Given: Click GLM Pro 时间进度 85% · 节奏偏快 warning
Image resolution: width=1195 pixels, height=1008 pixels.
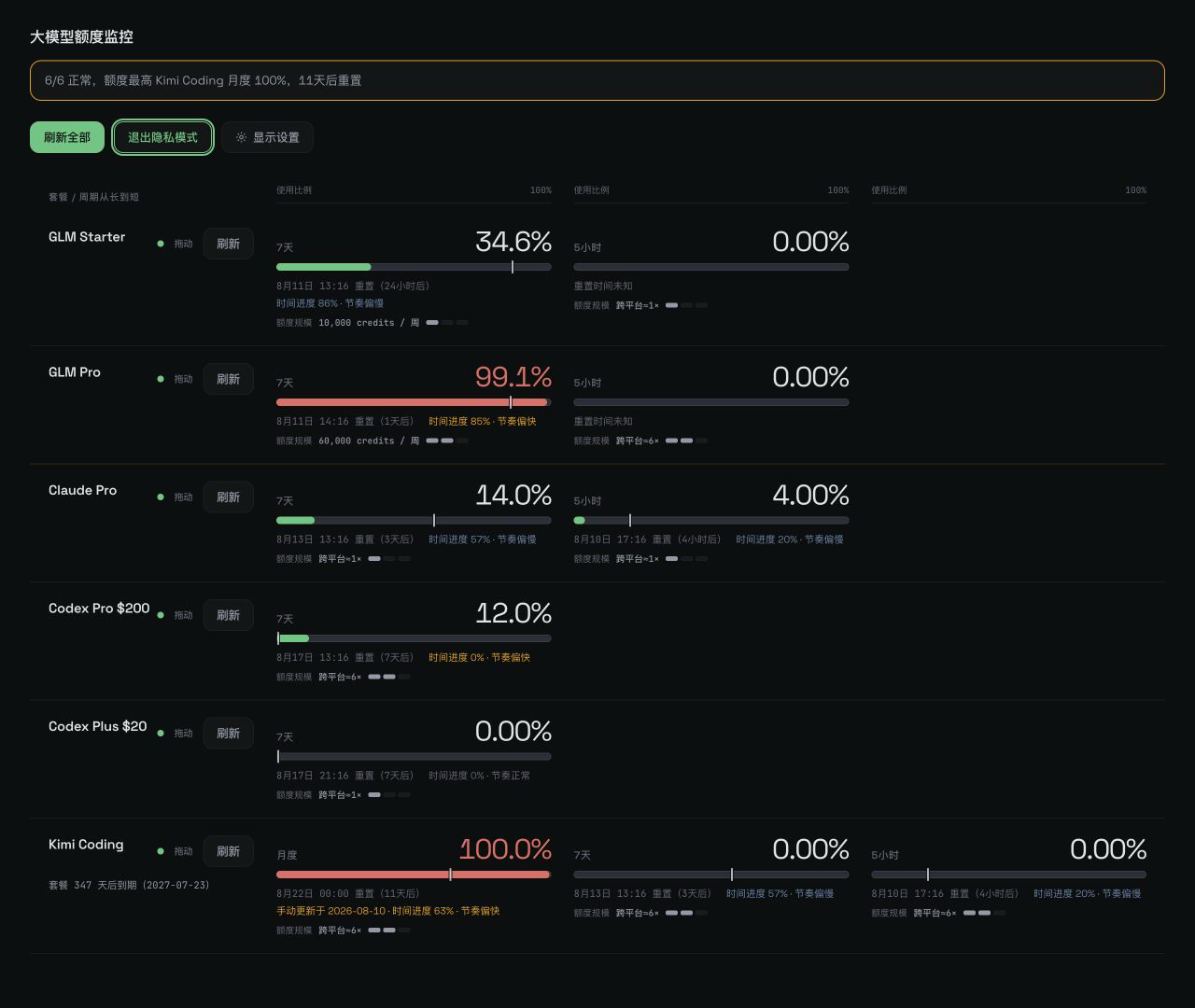Looking at the screenshot, I should coord(483,421).
